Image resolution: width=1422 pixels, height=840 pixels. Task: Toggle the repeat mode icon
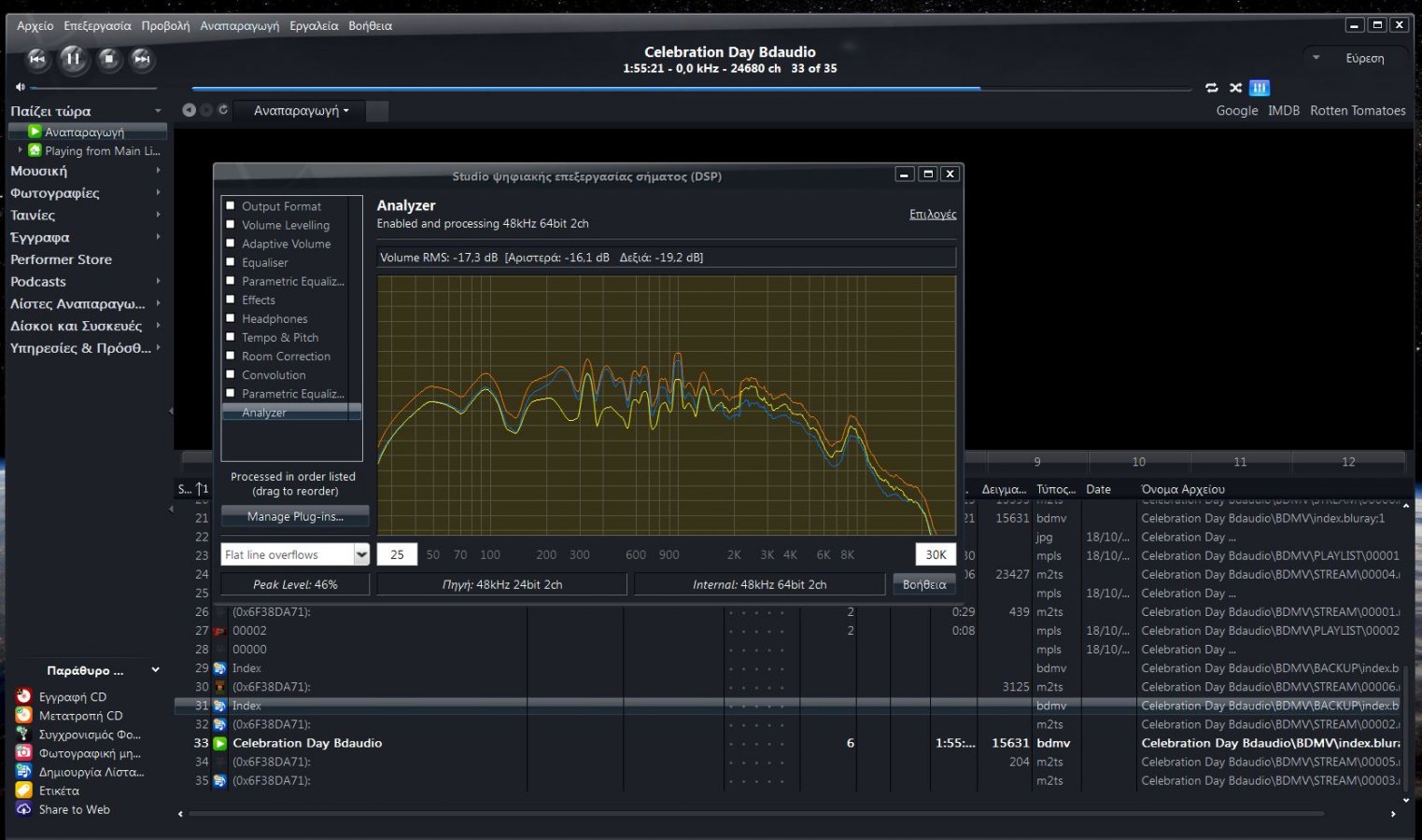click(x=1211, y=88)
